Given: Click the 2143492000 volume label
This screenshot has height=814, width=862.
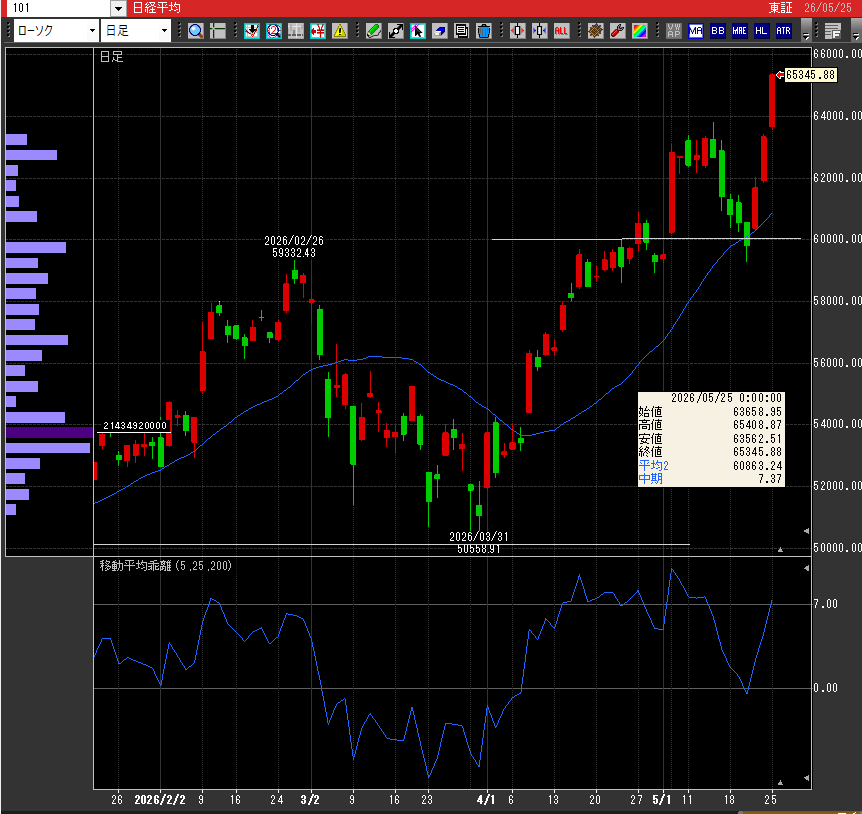Looking at the screenshot, I should coord(135,425).
